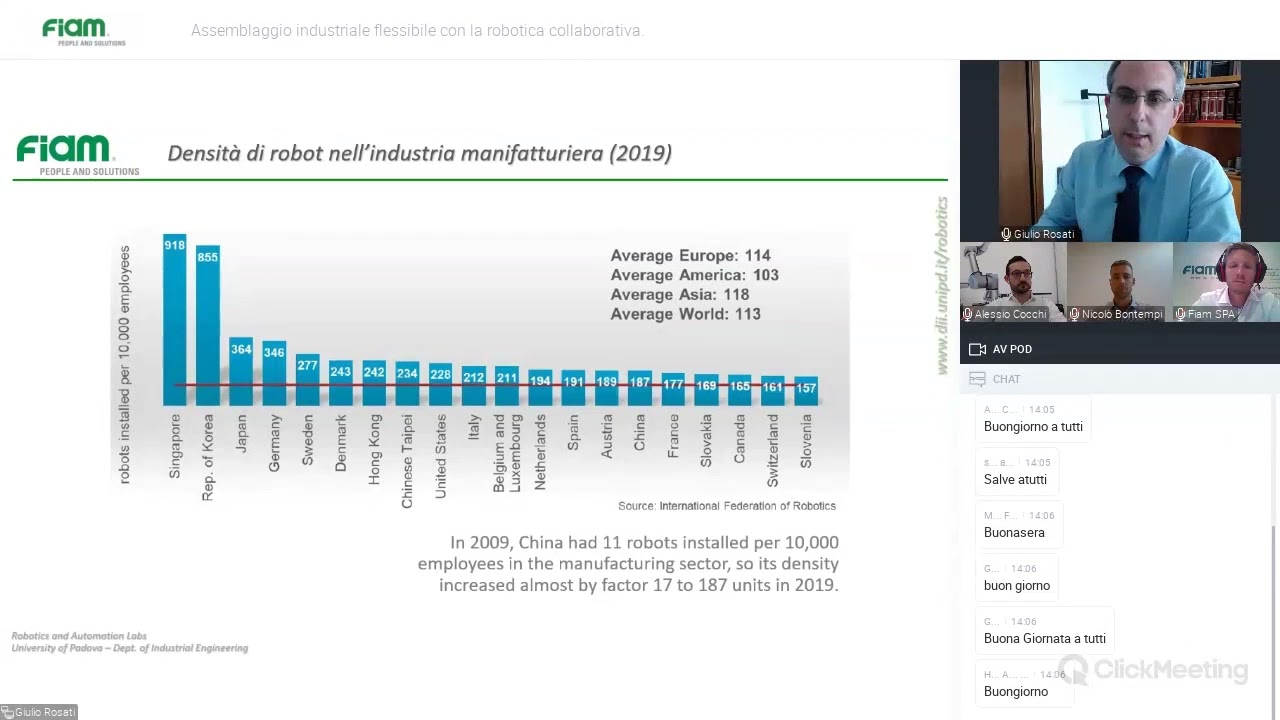The width and height of the screenshot is (1280, 720).
Task: Click the China bar value 187
Action: point(640,382)
